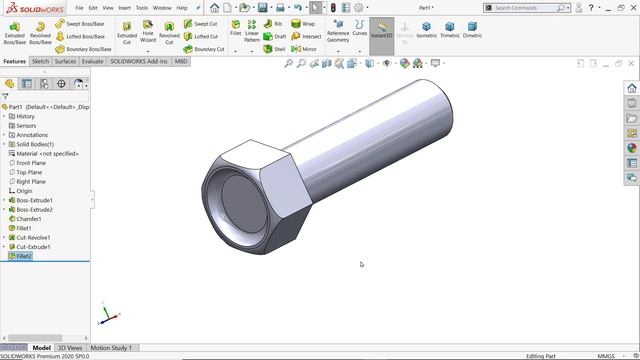Viewport: 640px width, 360px height.
Task: Open the Motion Study 1 tab
Action: pyautogui.click(x=111, y=348)
